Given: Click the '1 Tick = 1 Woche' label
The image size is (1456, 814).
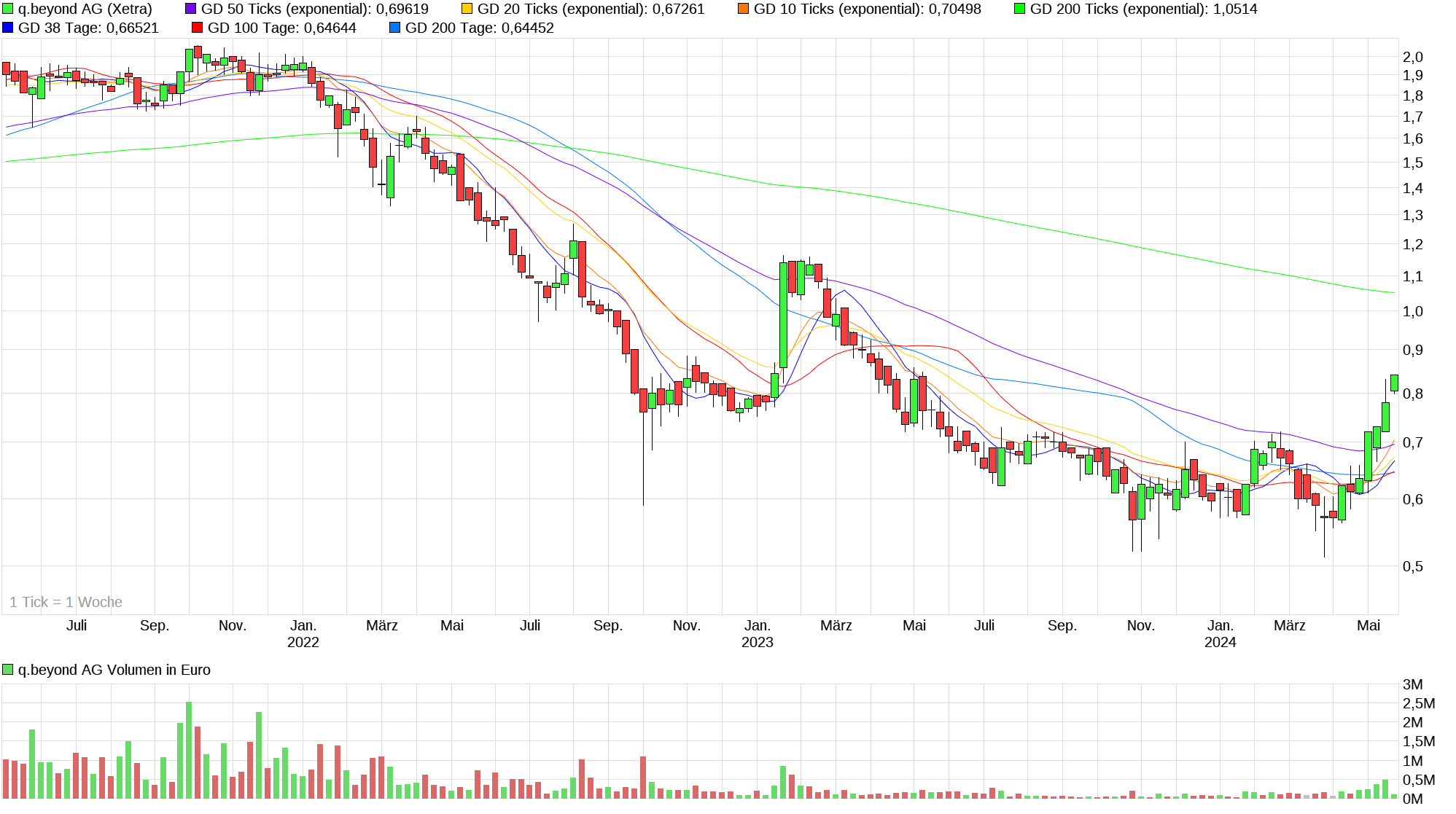Looking at the screenshot, I should coord(66,602).
